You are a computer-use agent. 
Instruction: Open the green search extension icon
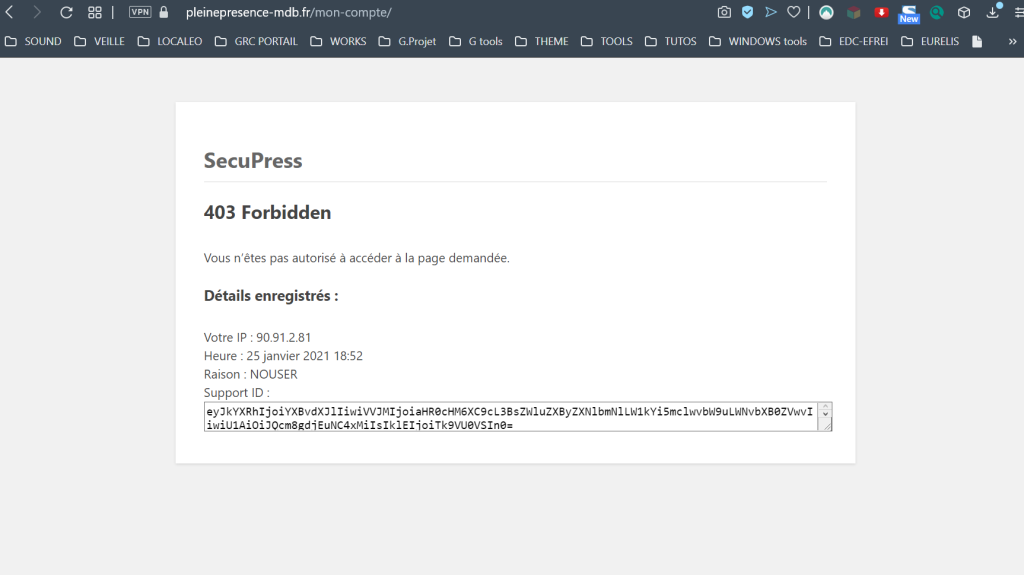tap(936, 12)
